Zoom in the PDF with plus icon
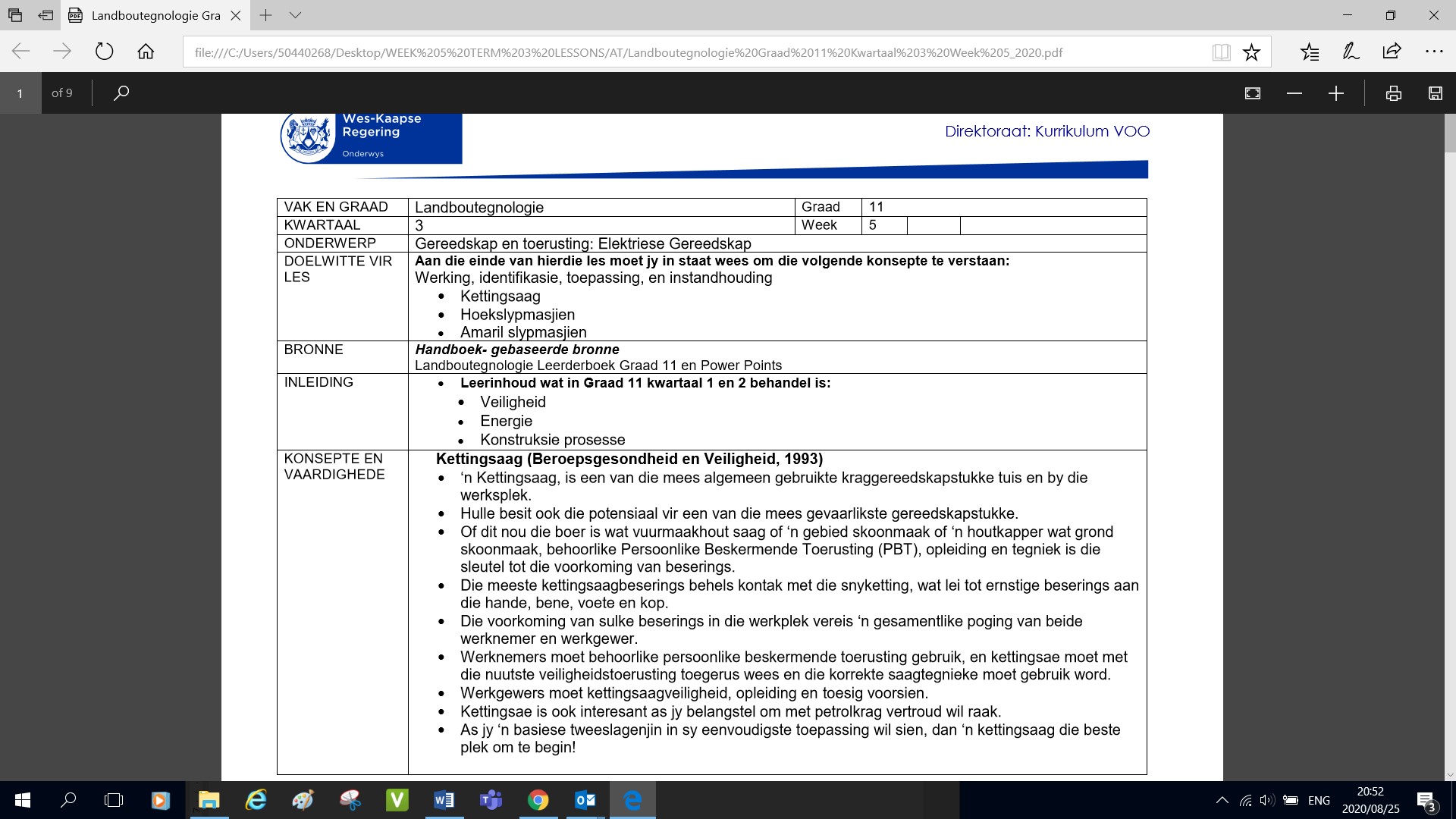This screenshot has height=819, width=1456. pyautogui.click(x=1336, y=93)
